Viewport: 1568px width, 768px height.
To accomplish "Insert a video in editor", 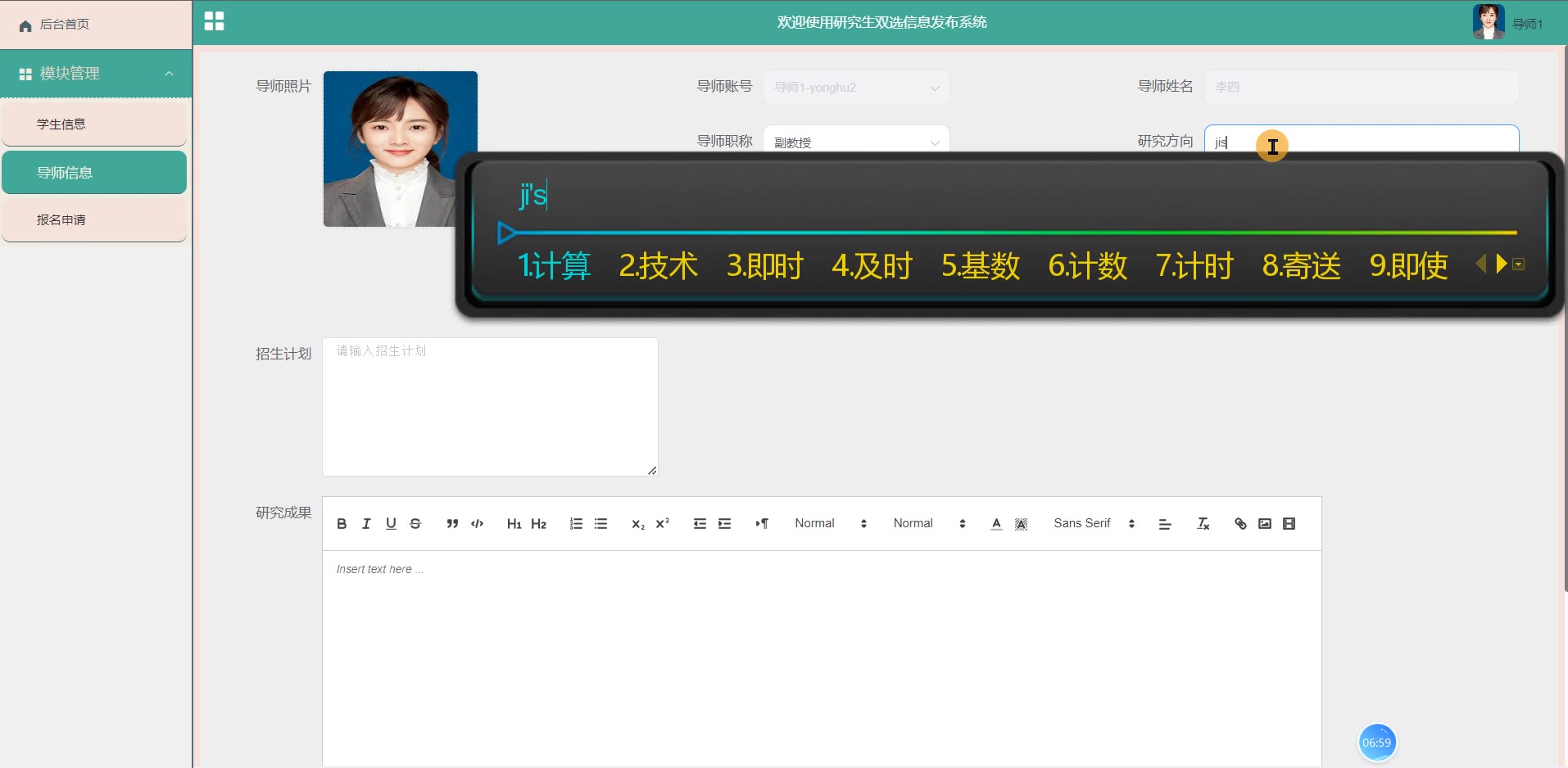I will pyautogui.click(x=1289, y=524).
